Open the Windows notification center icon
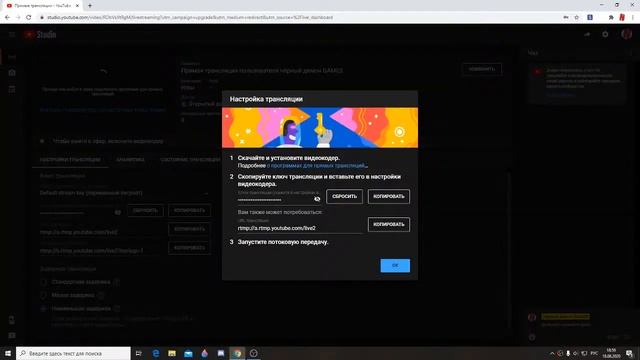The height and width of the screenshot is (360, 640). click(x=630, y=353)
